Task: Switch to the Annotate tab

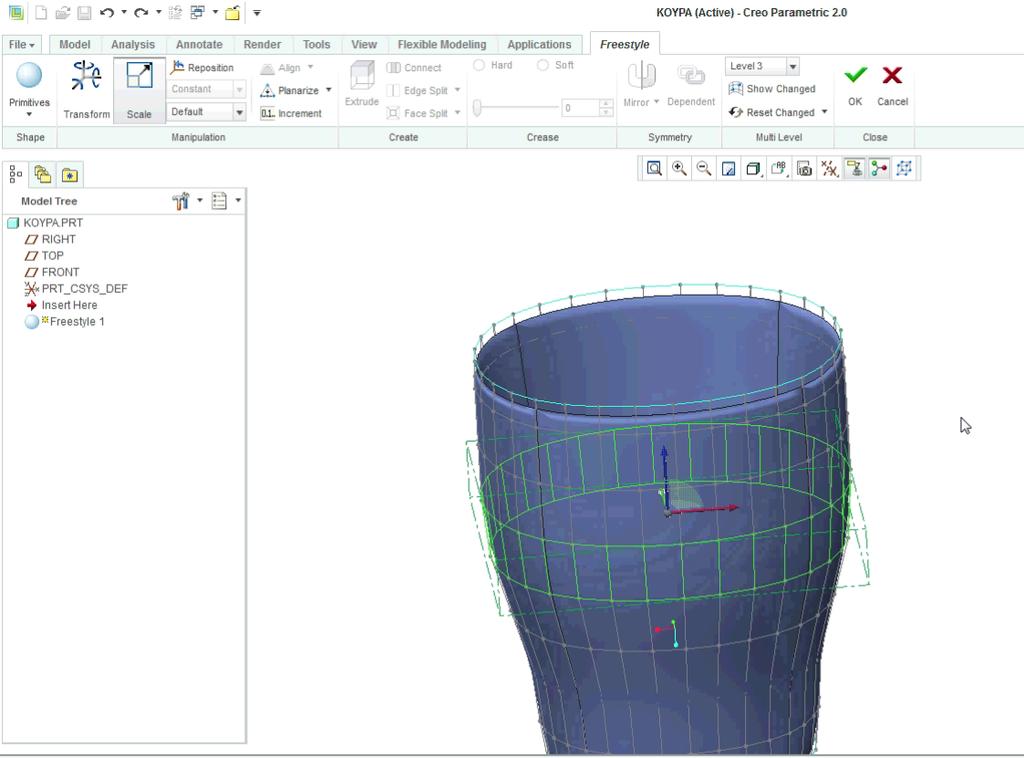Action: [x=199, y=44]
